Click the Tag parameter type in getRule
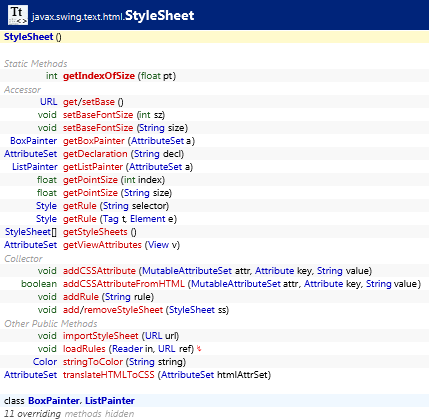The width and height of the screenshot is (429, 420). click(x=111, y=219)
